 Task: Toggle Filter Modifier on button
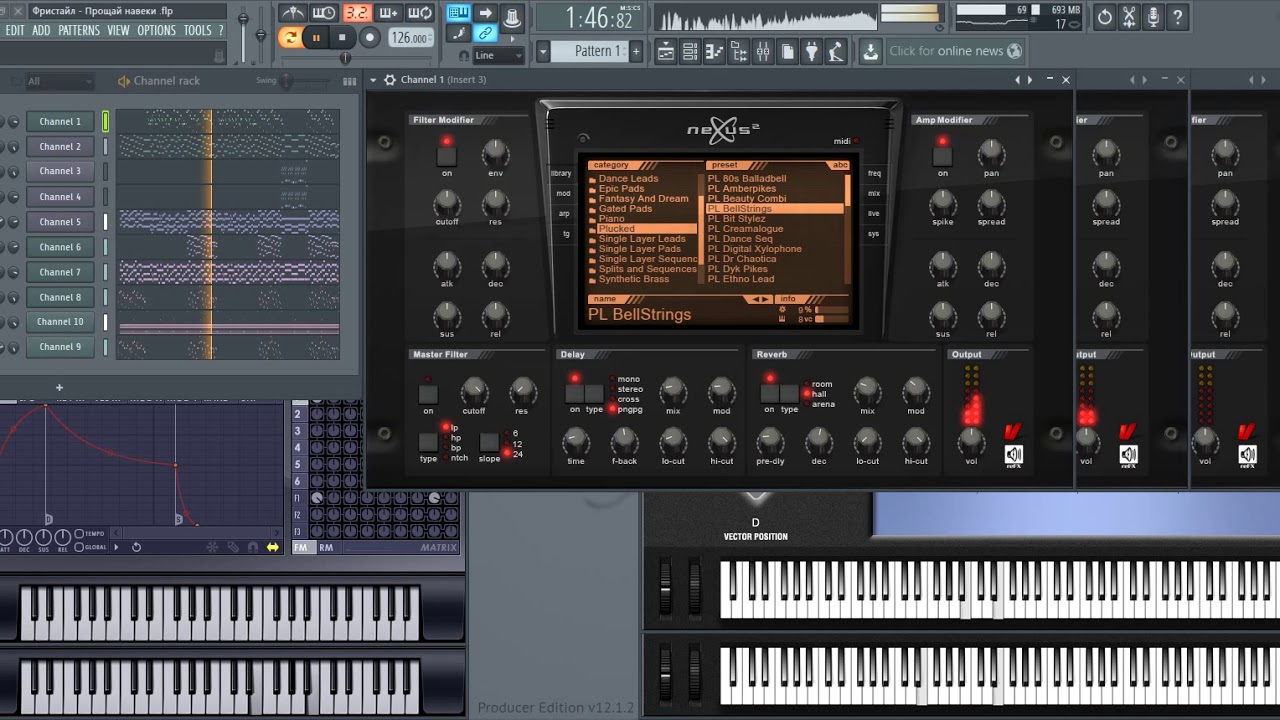(x=447, y=156)
